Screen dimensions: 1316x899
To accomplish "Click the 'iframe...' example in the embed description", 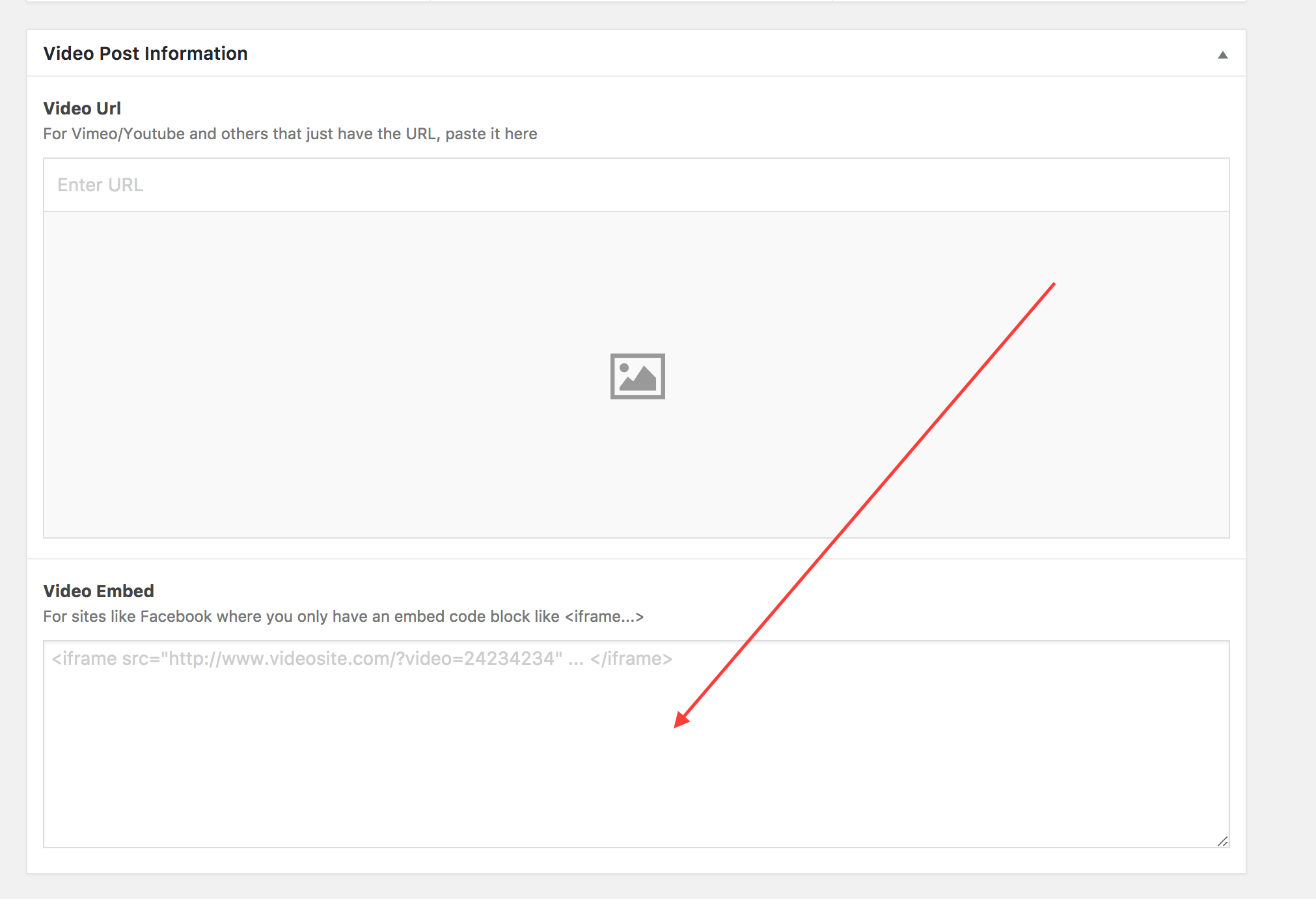I will pyautogui.click(x=604, y=616).
